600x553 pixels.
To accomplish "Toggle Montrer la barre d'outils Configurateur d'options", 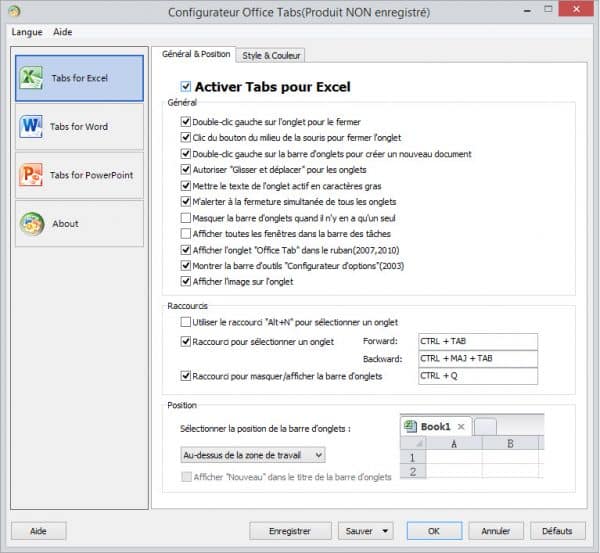I will click(x=186, y=266).
